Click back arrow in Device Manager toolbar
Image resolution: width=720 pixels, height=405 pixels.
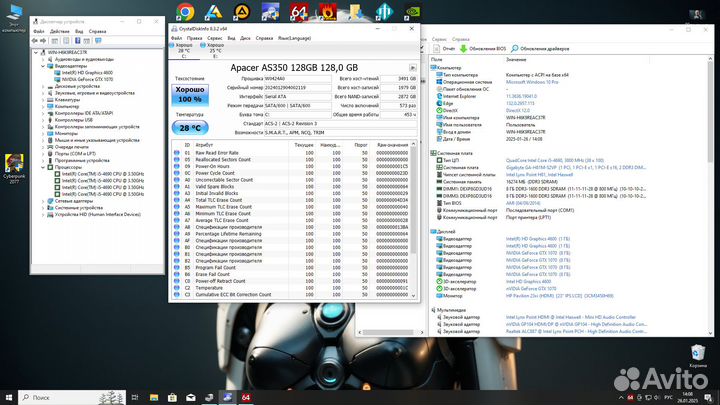35,41
